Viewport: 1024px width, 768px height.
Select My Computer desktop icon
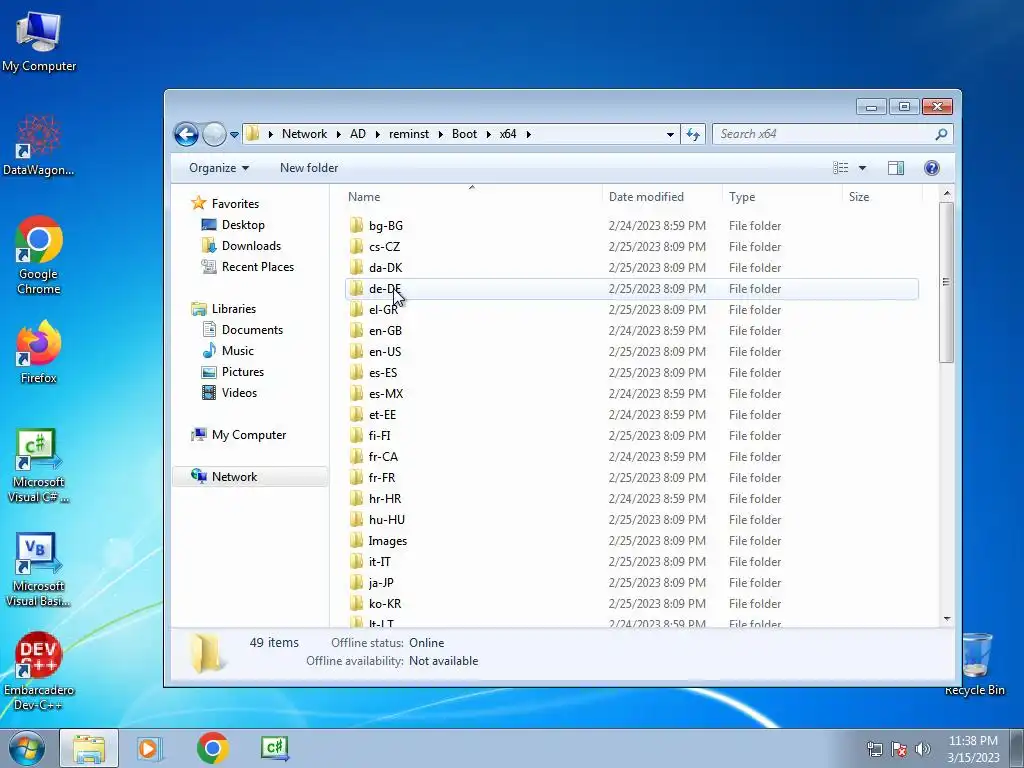39,42
